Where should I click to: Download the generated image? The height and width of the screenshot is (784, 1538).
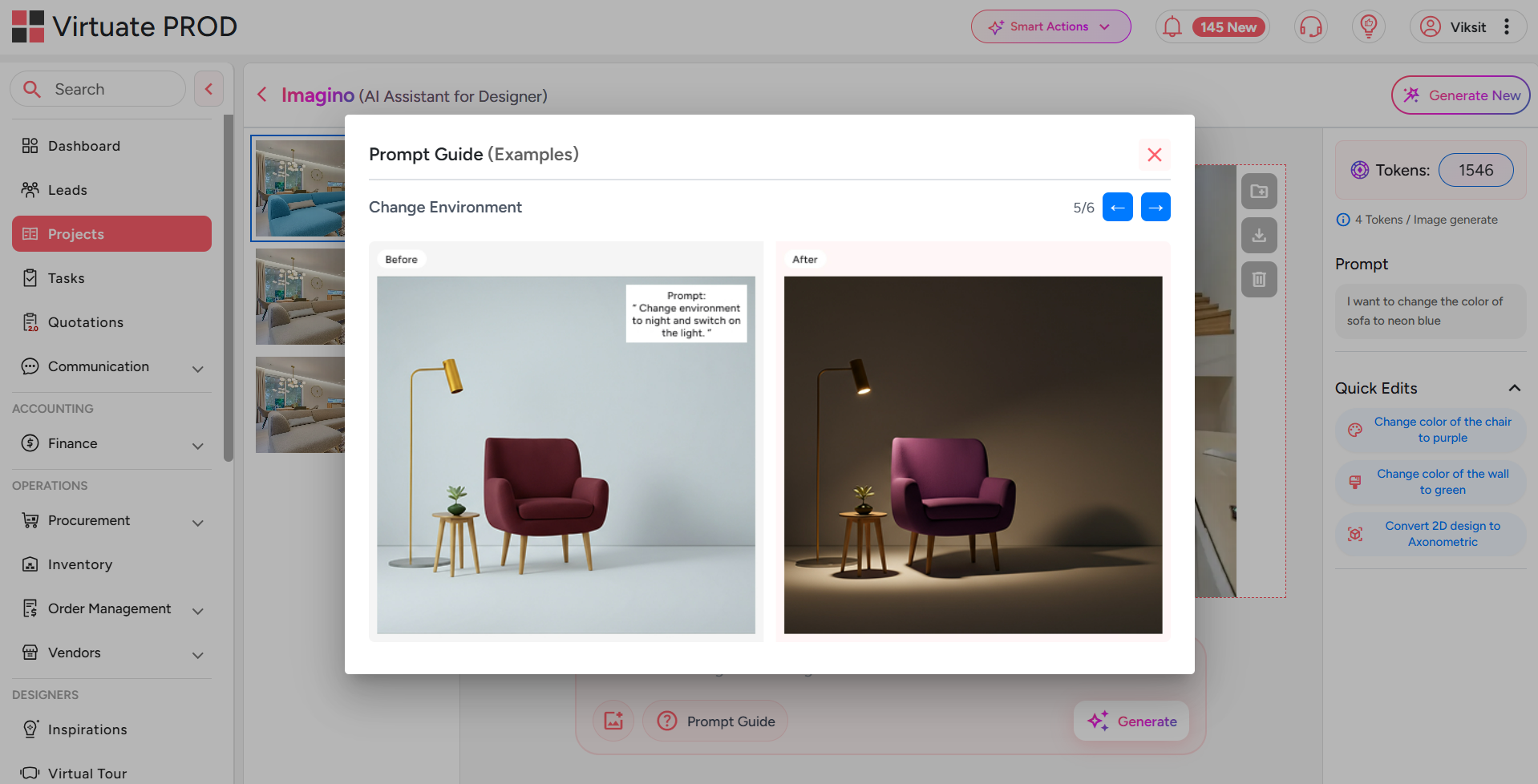tap(1259, 235)
